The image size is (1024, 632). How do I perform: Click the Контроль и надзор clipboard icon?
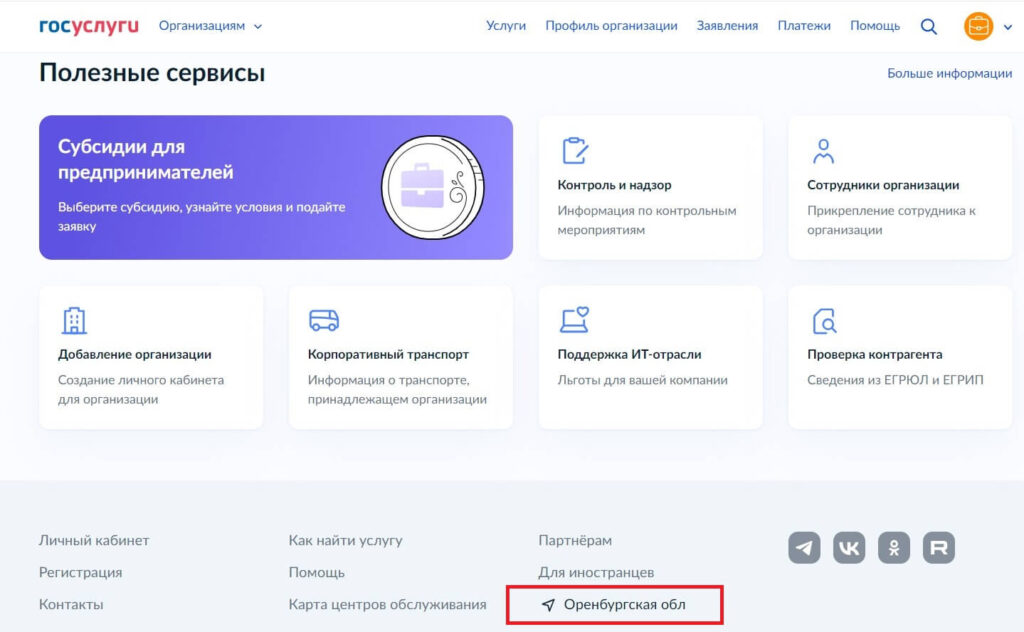tap(575, 150)
